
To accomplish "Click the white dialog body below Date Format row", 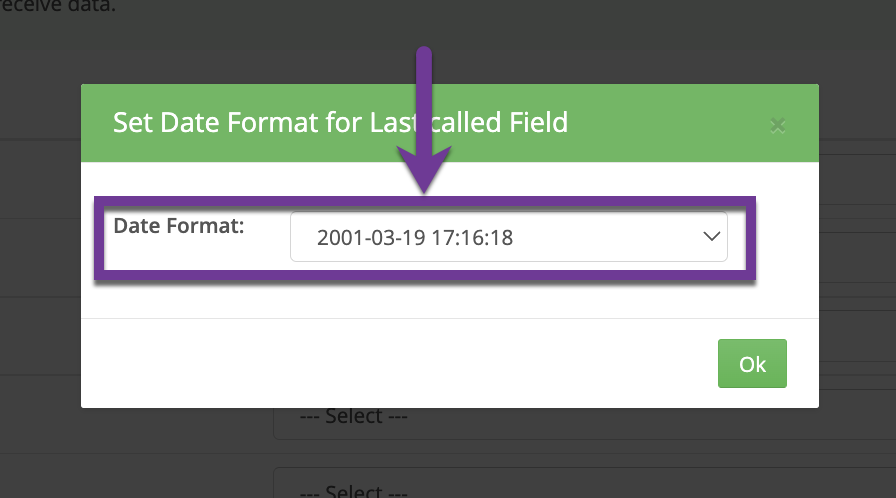I will [x=450, y=300].
